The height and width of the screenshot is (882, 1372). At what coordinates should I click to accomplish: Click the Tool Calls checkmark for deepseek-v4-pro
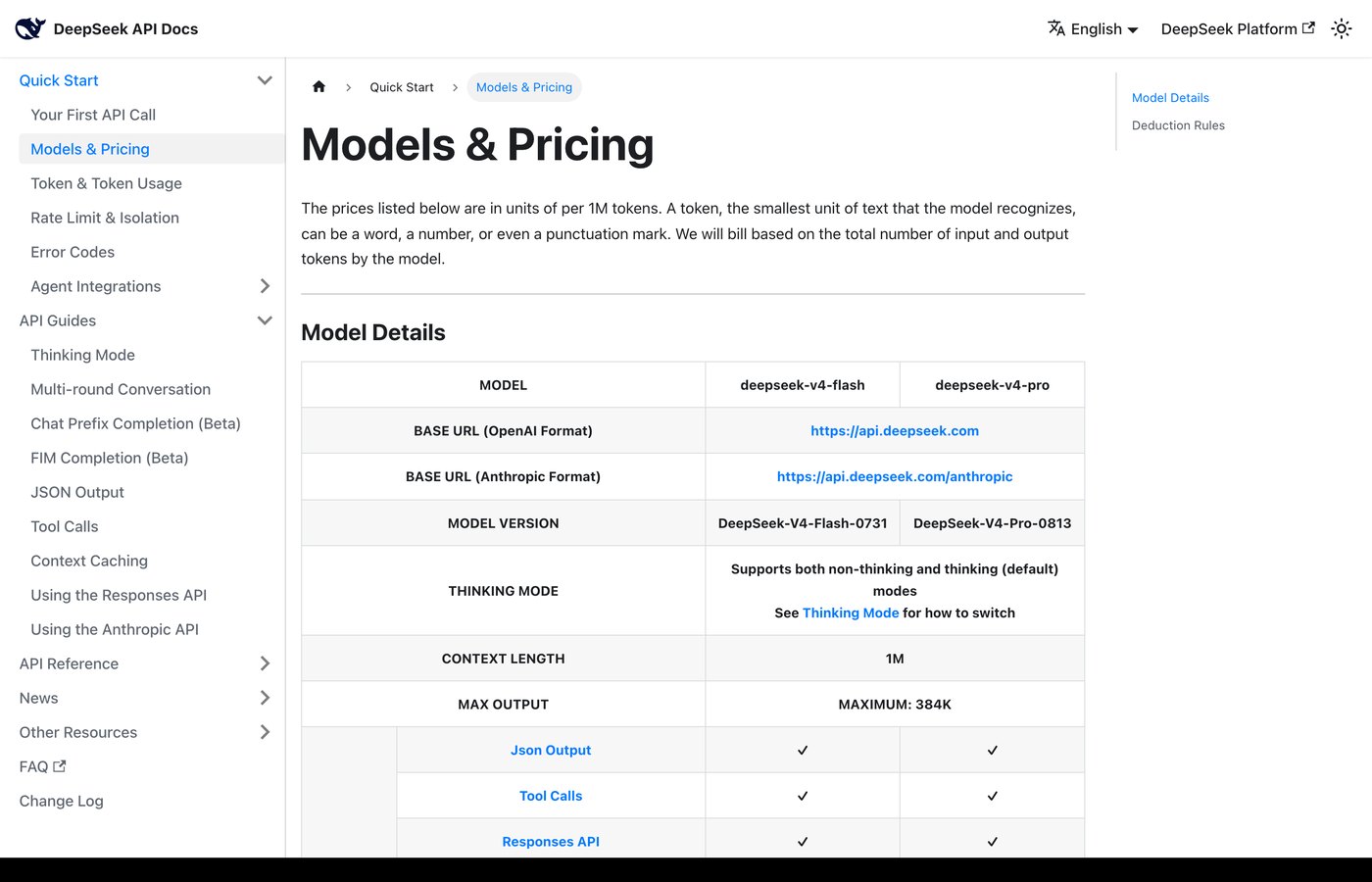click(992, 796)
